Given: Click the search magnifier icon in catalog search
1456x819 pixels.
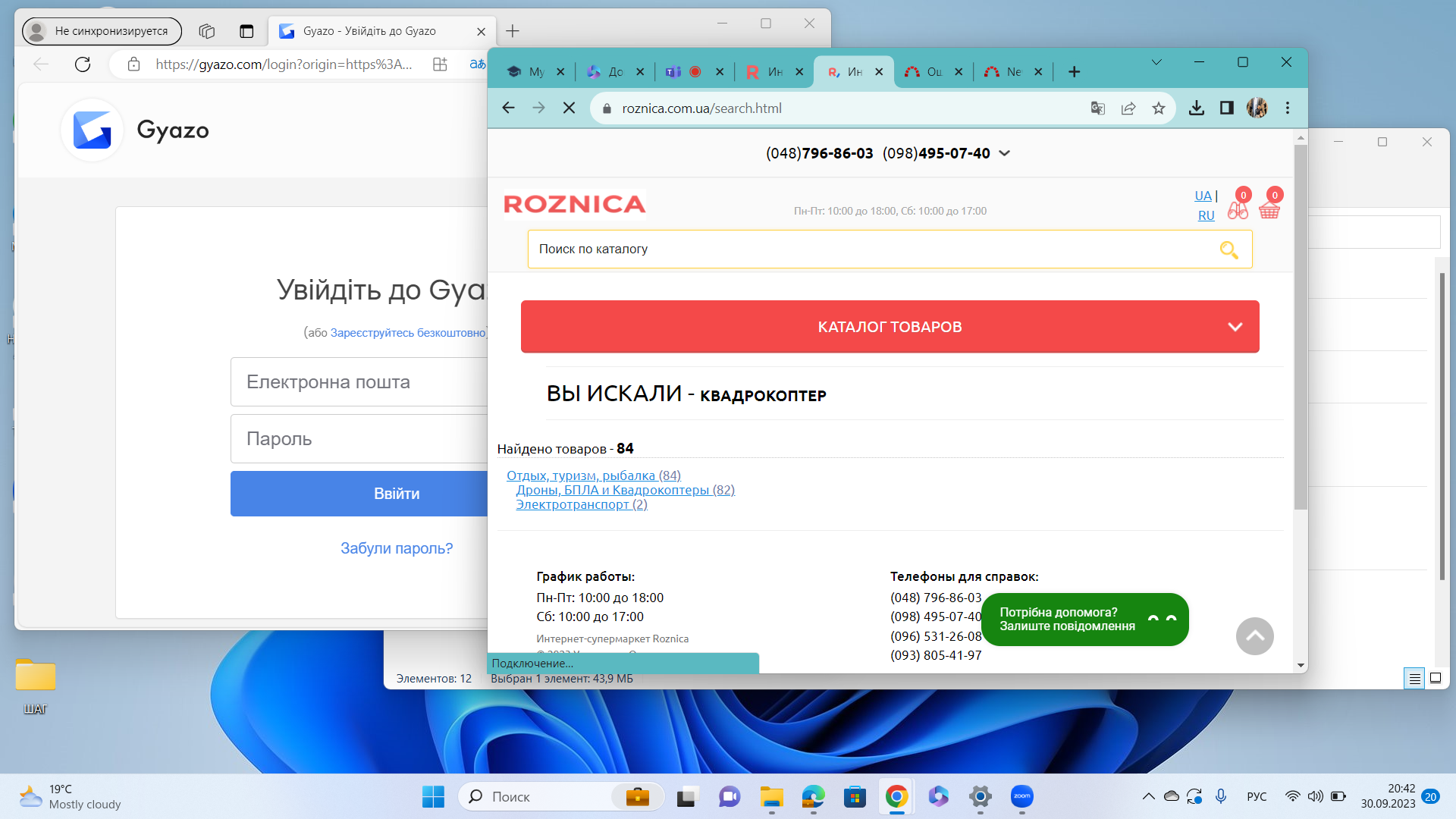Looking at the screenshot, I should (1228, 249).
